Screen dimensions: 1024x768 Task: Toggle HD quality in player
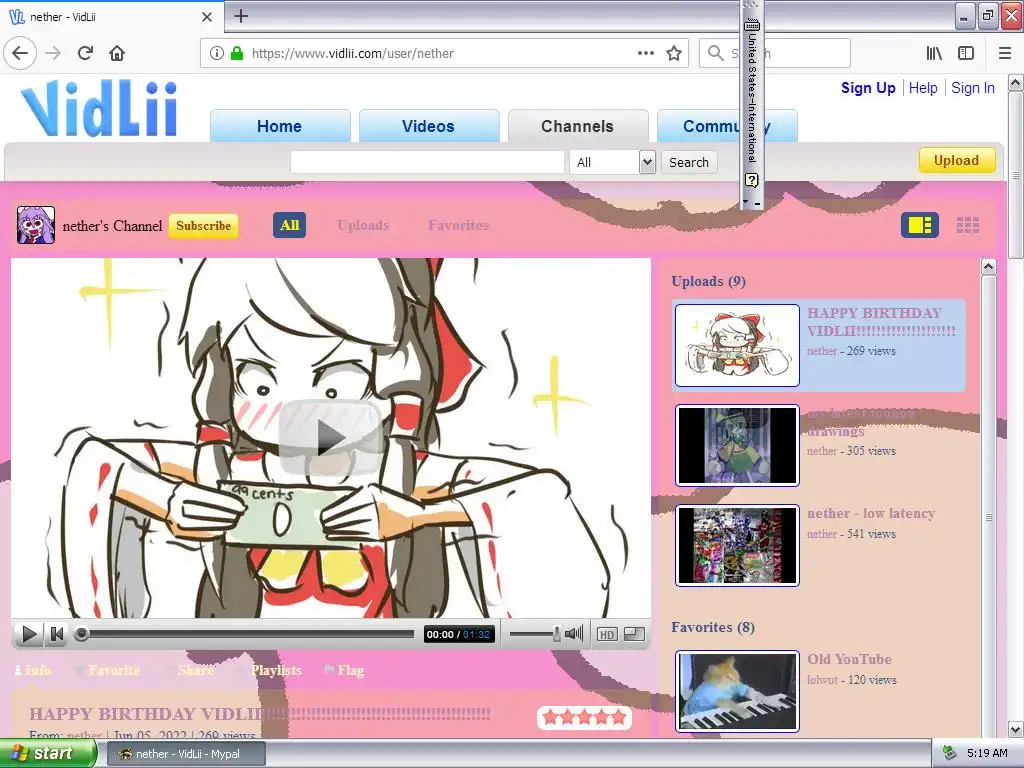pos(607,634)
